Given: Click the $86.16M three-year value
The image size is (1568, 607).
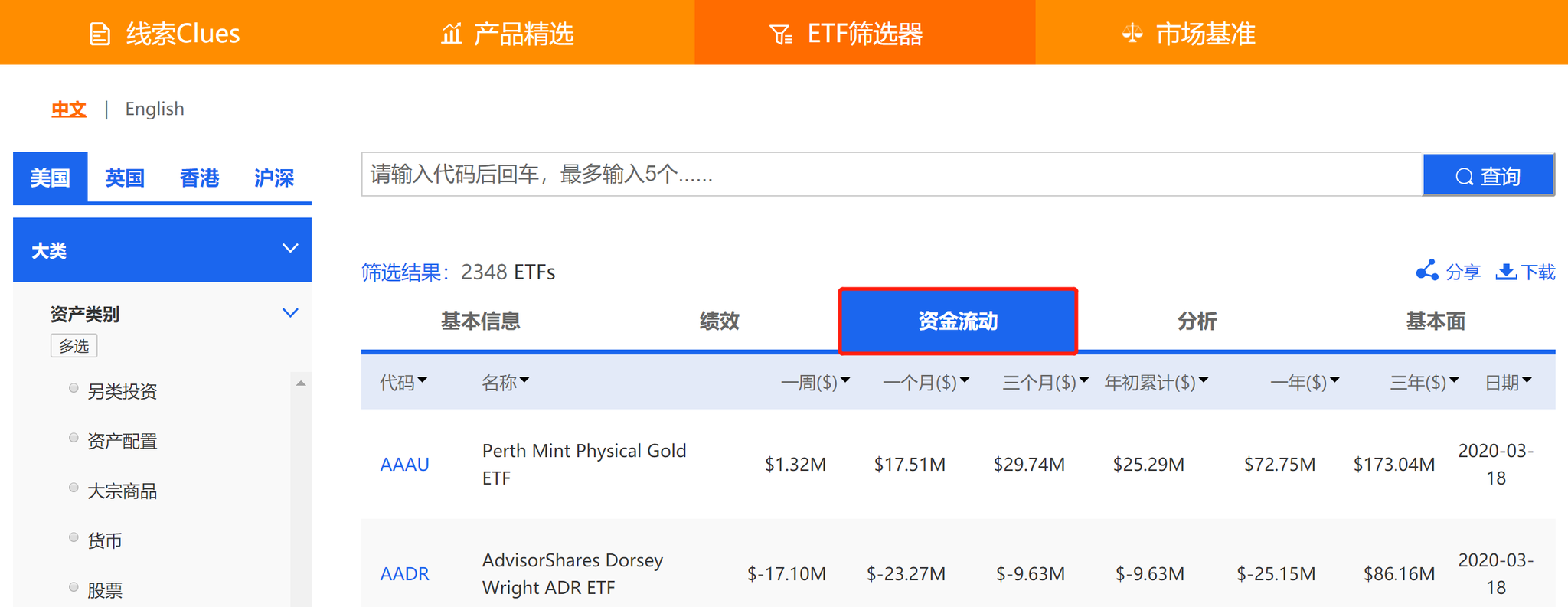Looking at the screenshot, I should (x=1399, y=573).
